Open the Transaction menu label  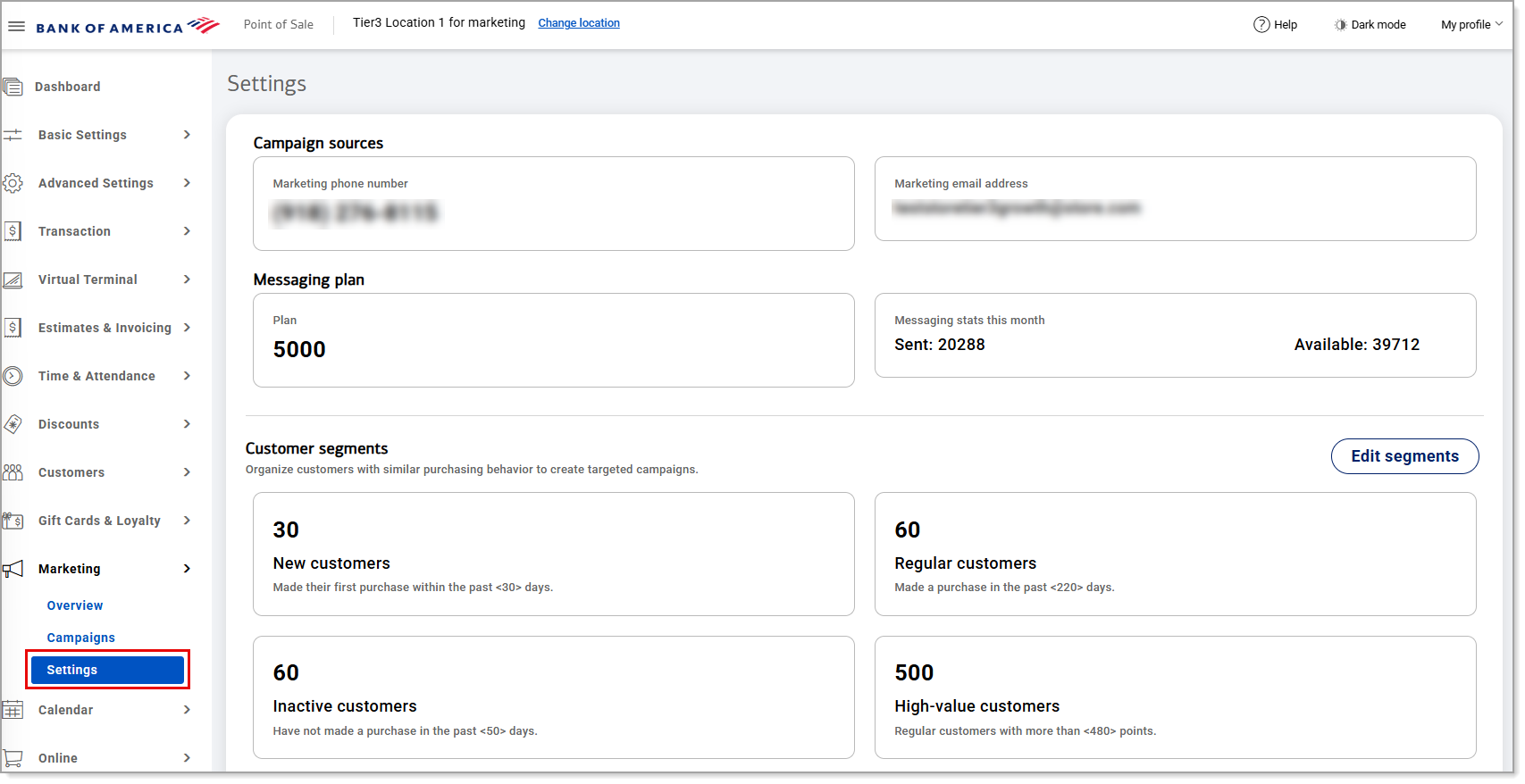coord(74,231)
